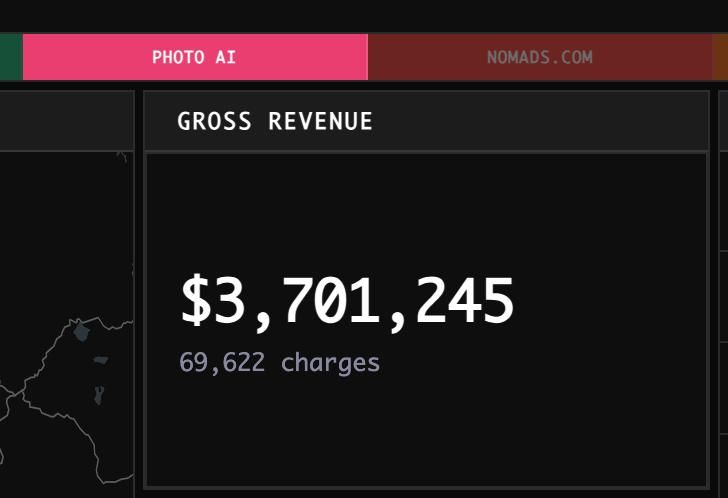This screenshot has width=728, height=498.
Task: Switch to the PHOTO AI tab
Action: point(195,57)
